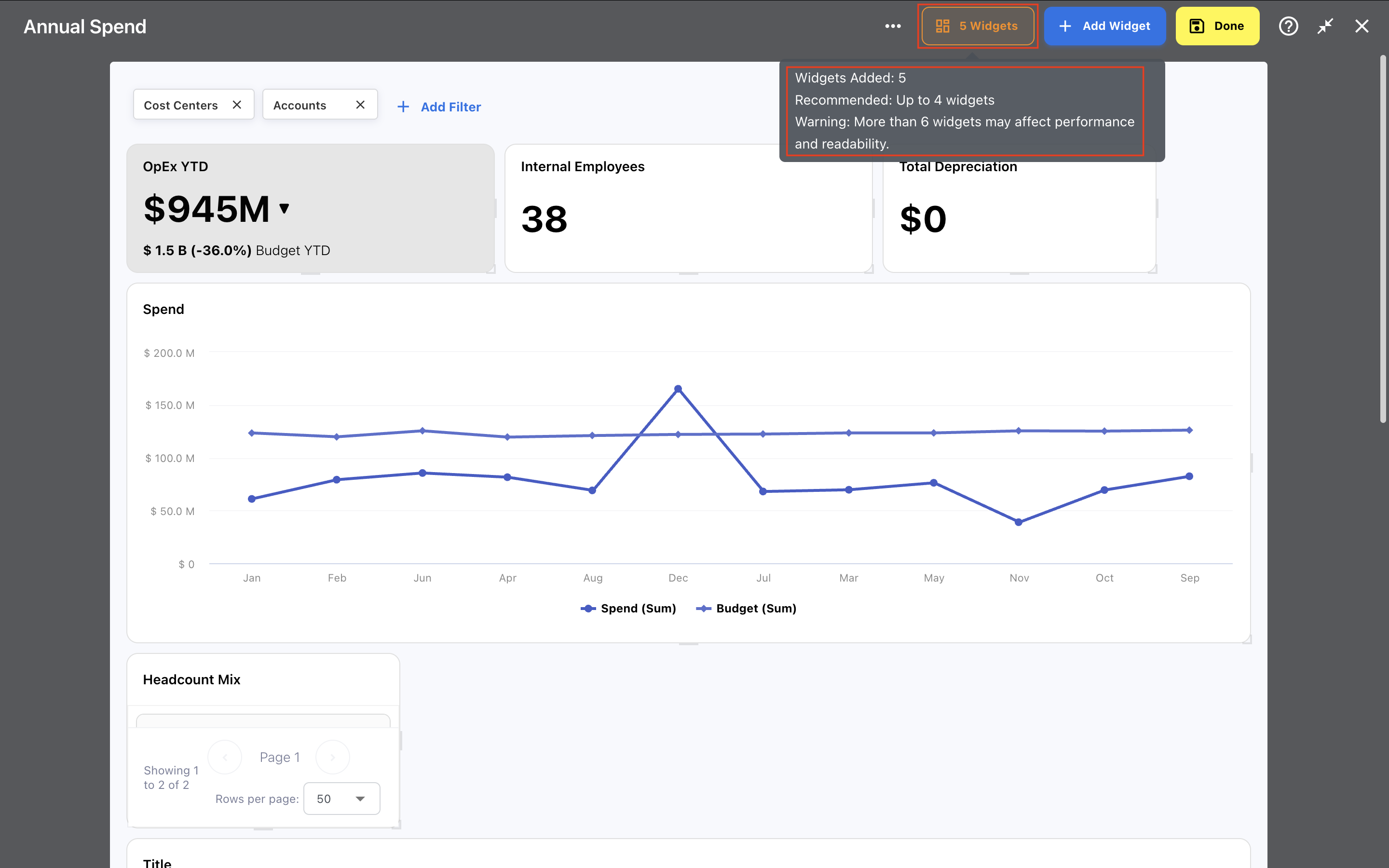
Task: Click the Headcount Mix title
Action: pos(191,680)
